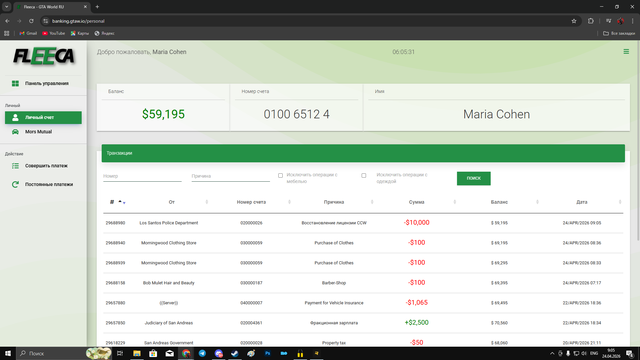
Task: Open Telegram from the taskbar
Action: 202,353
